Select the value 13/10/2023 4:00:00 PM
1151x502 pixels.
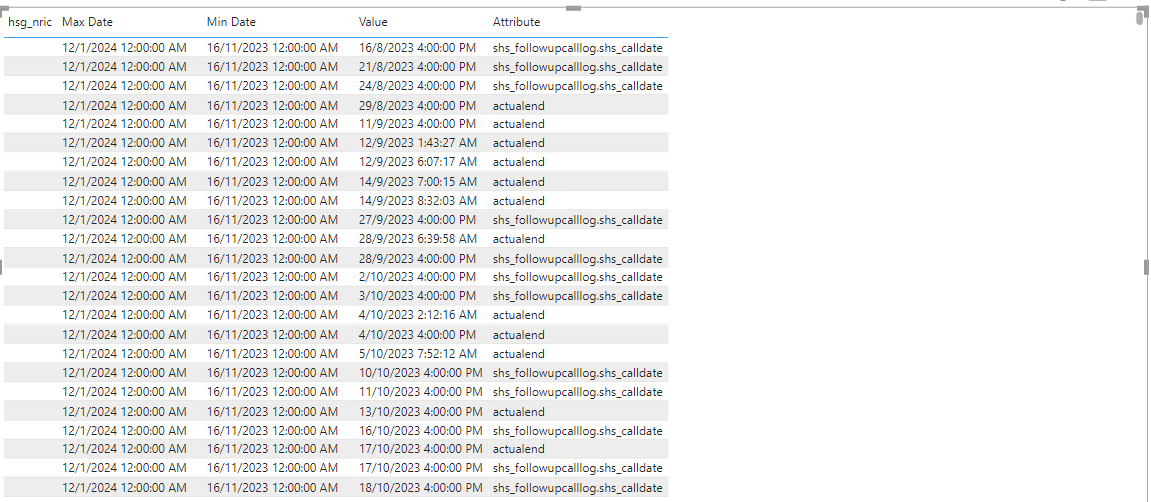[x=421, y=412]
